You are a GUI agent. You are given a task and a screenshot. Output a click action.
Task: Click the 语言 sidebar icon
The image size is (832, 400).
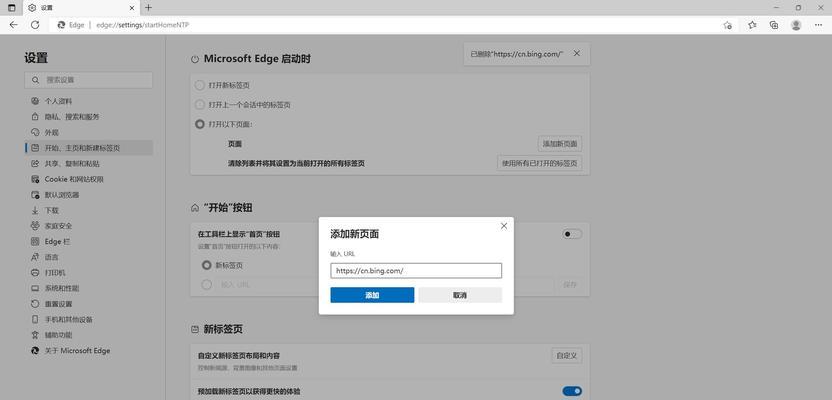click(35, 257)
